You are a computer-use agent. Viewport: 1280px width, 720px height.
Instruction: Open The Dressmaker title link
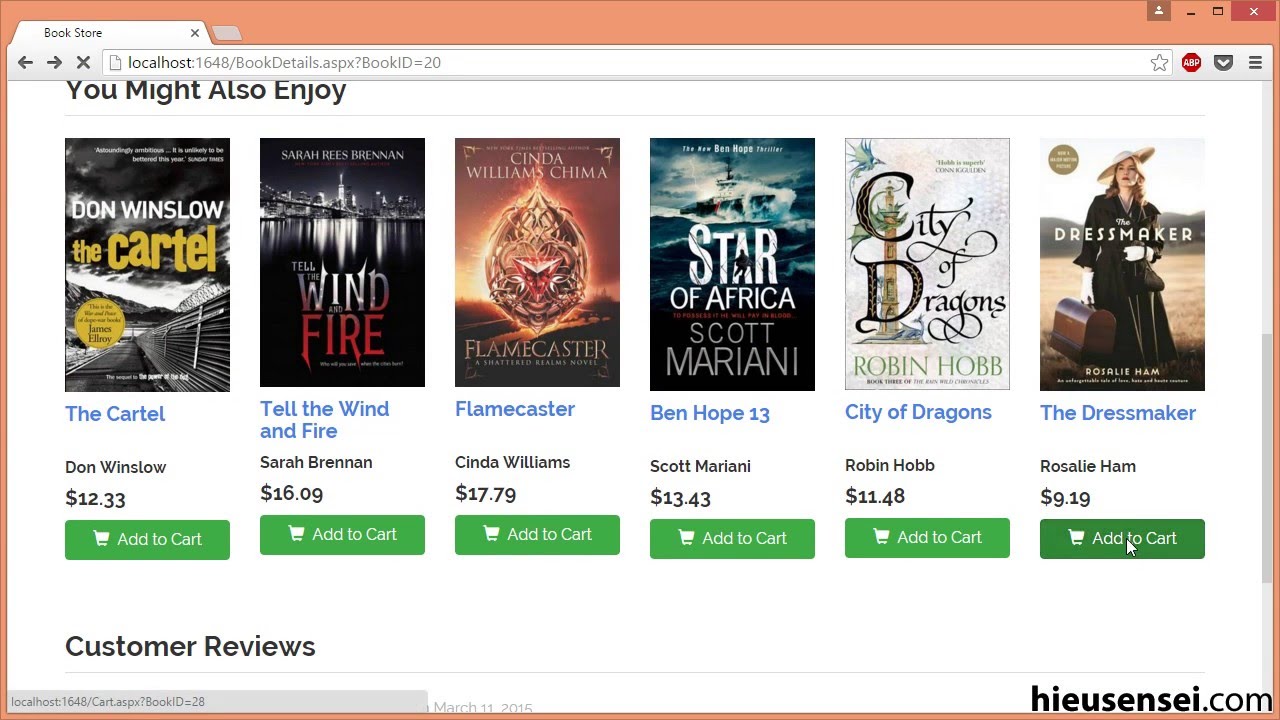tap(1118, 413)
